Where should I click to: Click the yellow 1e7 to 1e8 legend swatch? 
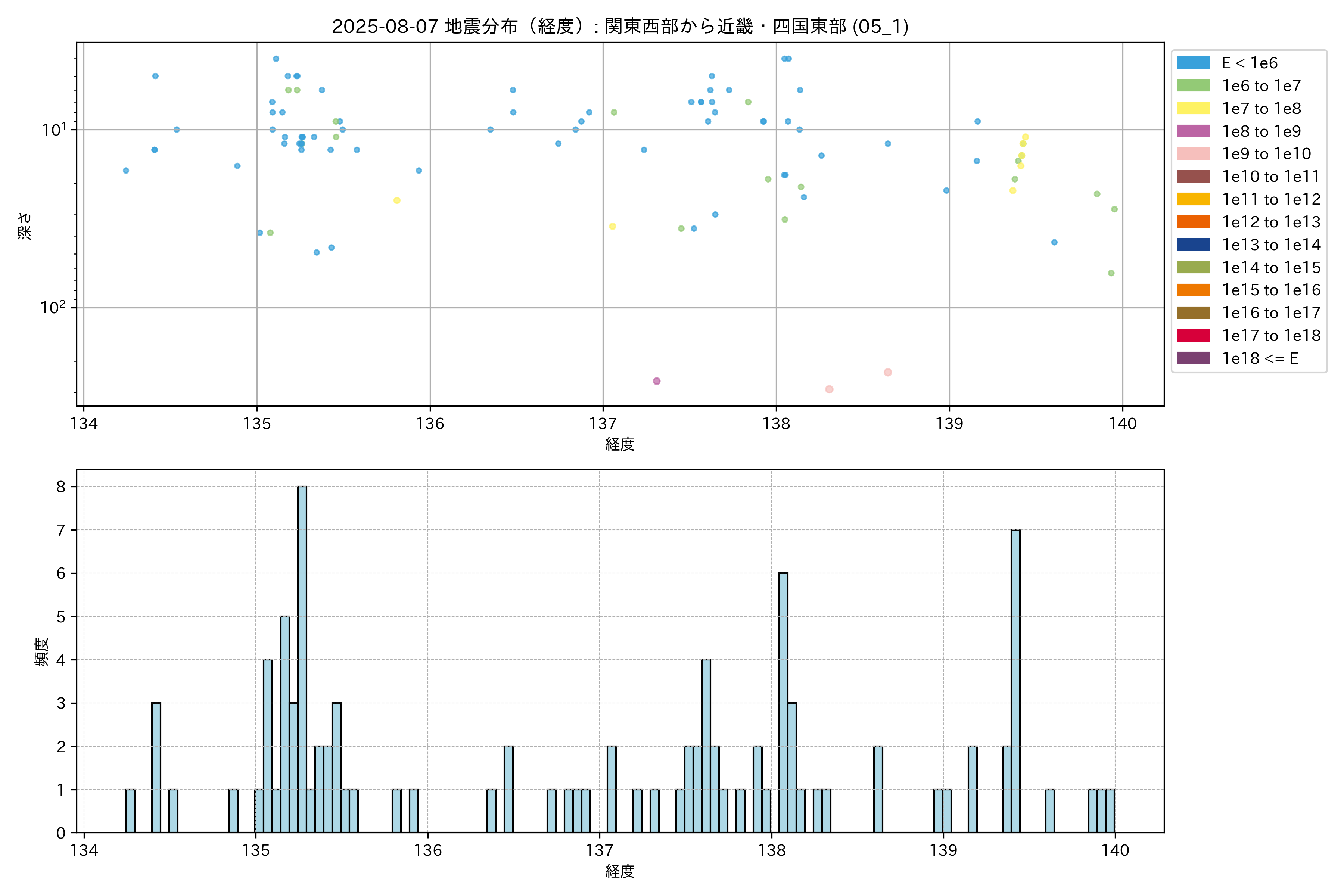(x=1192, y=109)
